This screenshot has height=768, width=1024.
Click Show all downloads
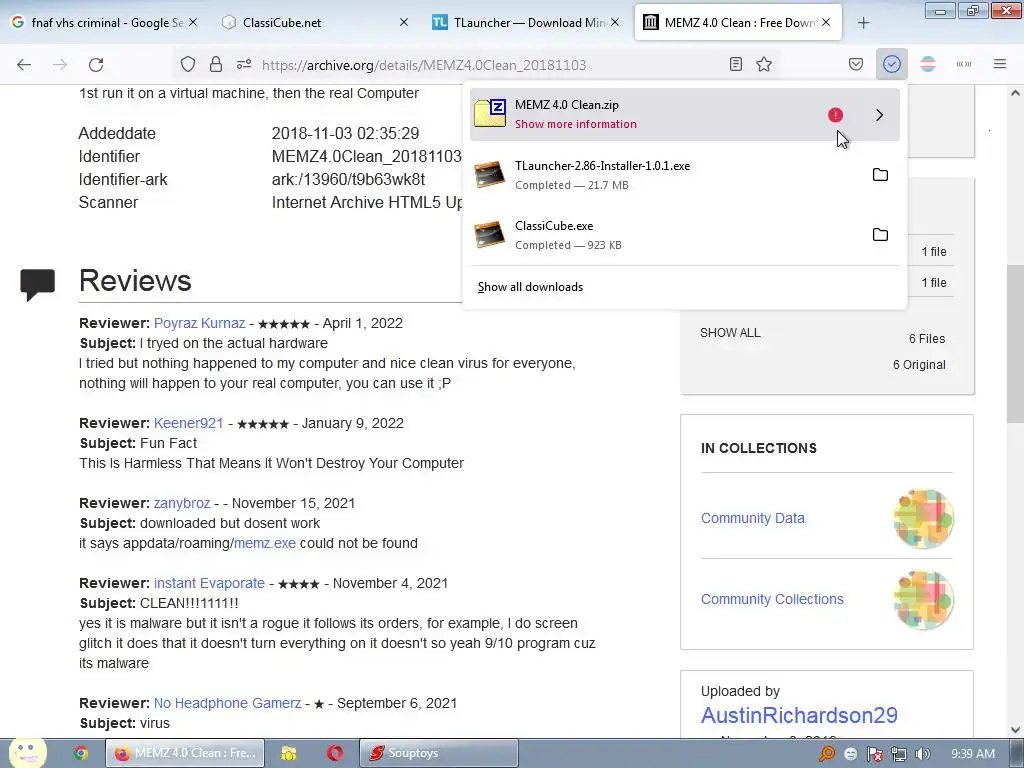click(530, 287)
